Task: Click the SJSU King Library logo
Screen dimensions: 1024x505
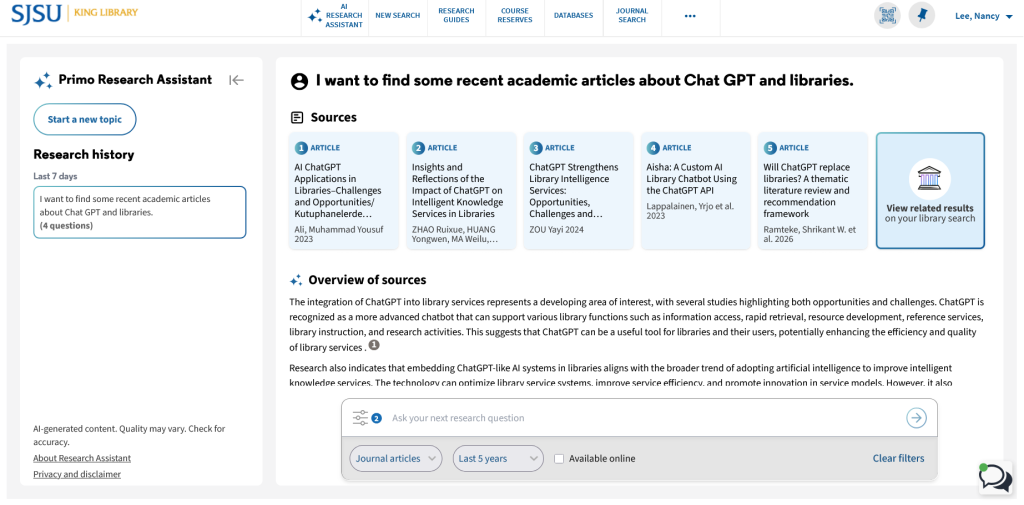Action: pyautogui.click(x=74, y=13)
